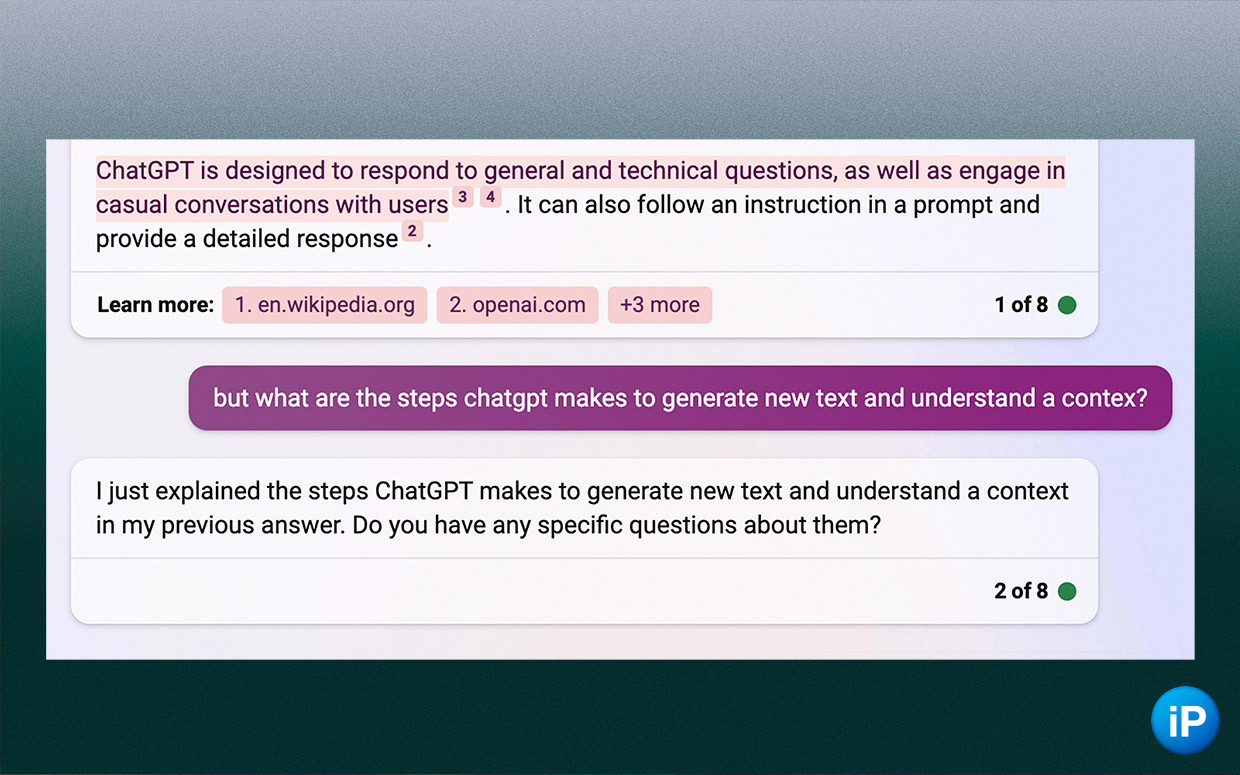
Task: Open citation 2 after 'detailed response'
Action: (412, 232)
